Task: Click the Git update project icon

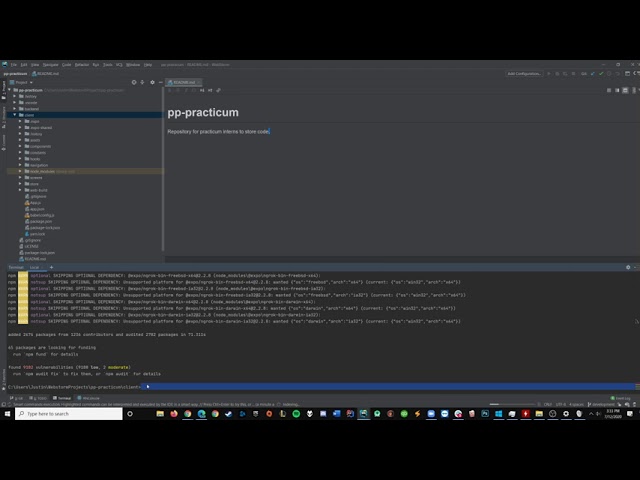Action: point(593,73)
